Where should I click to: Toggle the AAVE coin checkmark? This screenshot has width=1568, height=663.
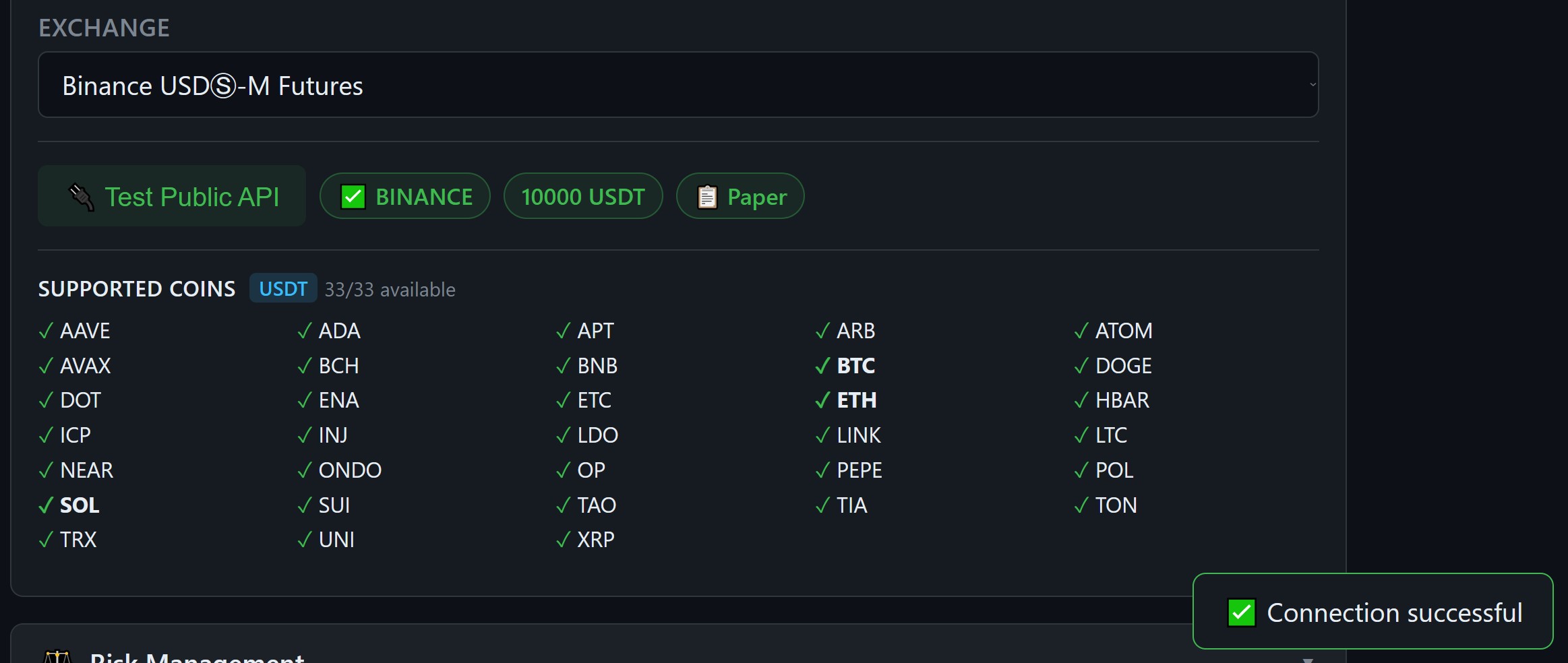point(45,330)
